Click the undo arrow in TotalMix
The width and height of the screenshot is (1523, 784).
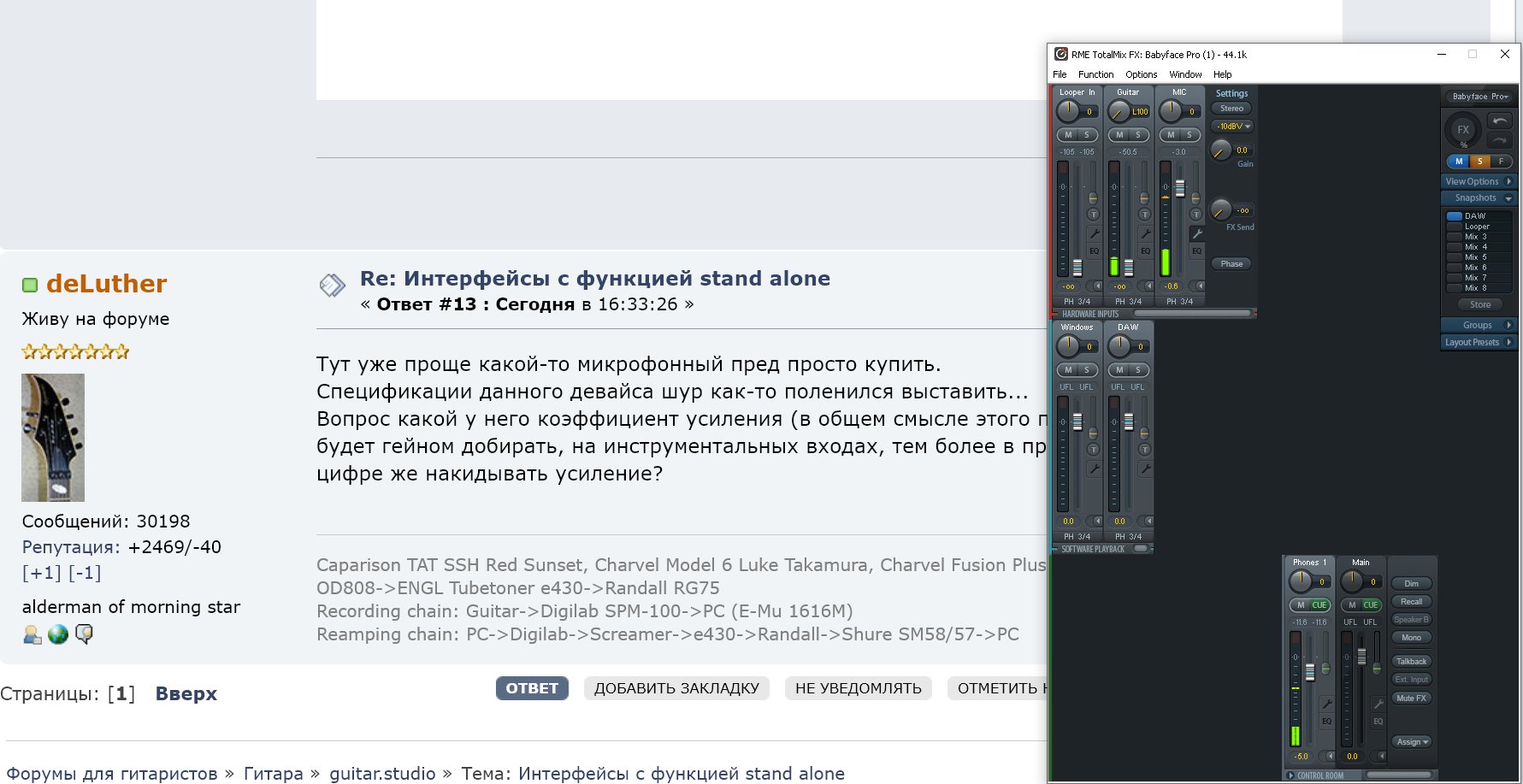(x=1500, y=121)
